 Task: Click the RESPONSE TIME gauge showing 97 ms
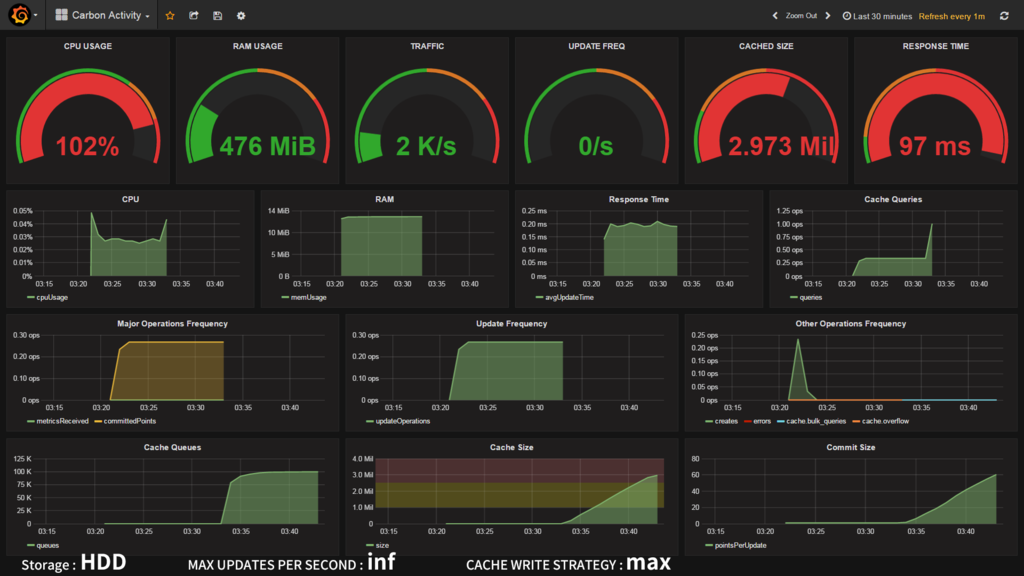[x=935, y=118]
